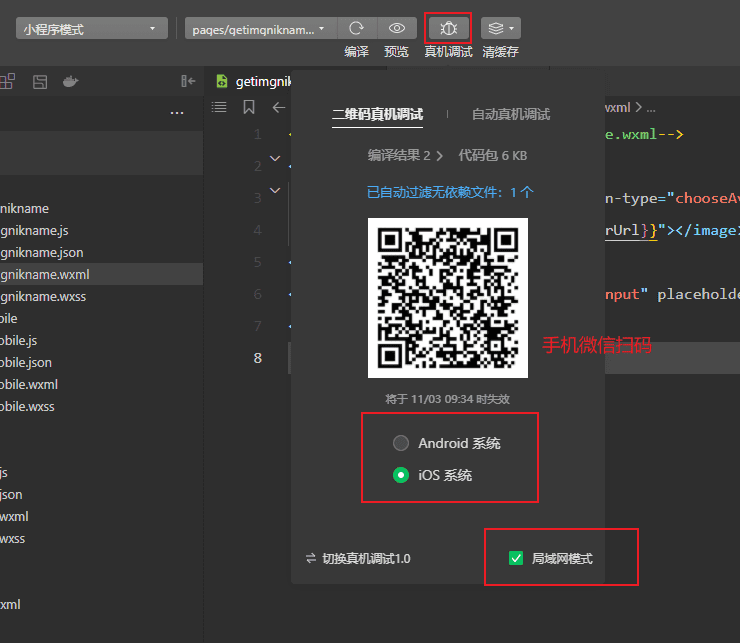Click the editor outline list icon
Image resolution: width=740 pixels, height=643 pixels.
coord(219,108)
